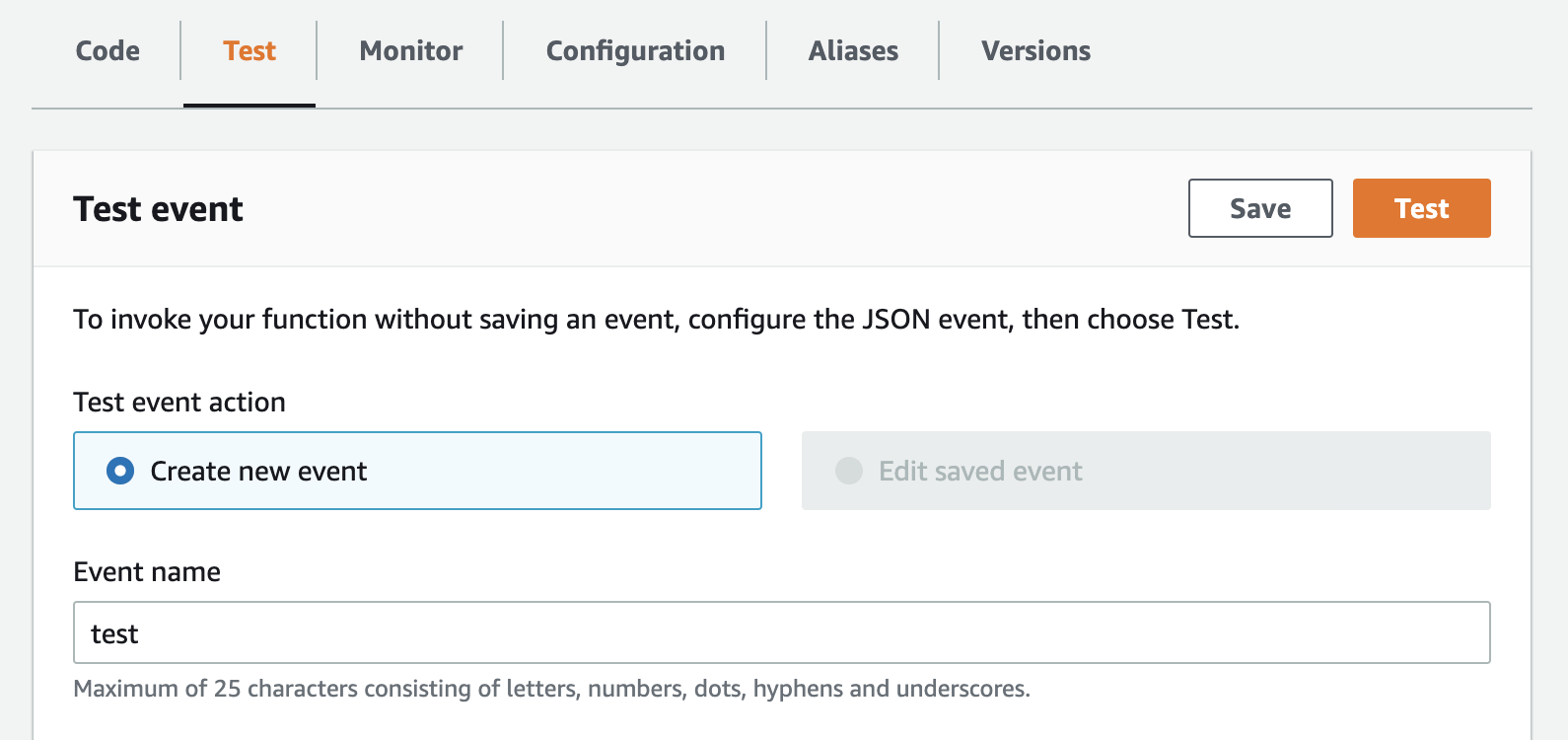The width and height of the screenshot is (1568, 740).
Task: Click the Test event panel heading
Action: [x=158, y=209]
